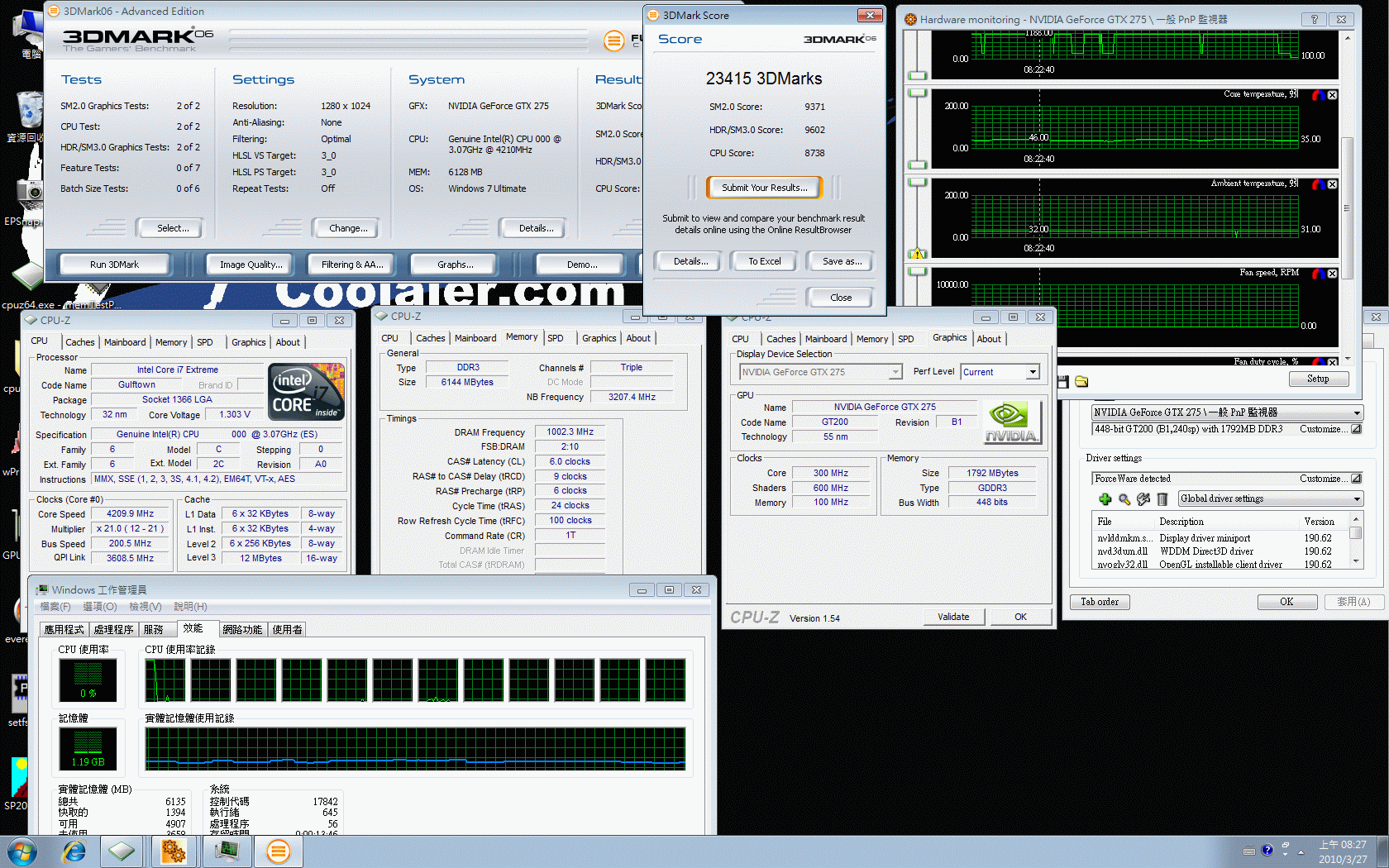Click the orange 3DMark logo icon in header
Screen dimensions: 1389x868
pos(613,40)
